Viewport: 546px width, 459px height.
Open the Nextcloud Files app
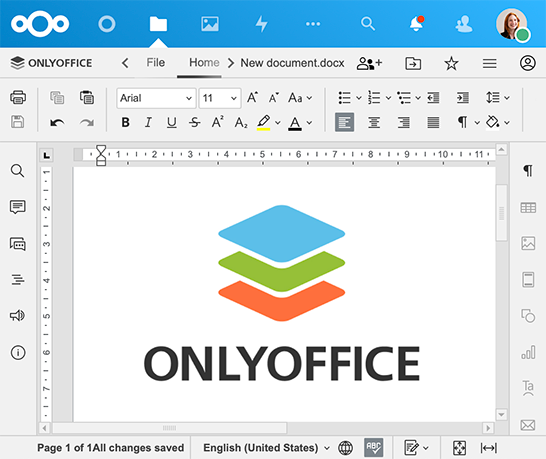tap(158, 24)
